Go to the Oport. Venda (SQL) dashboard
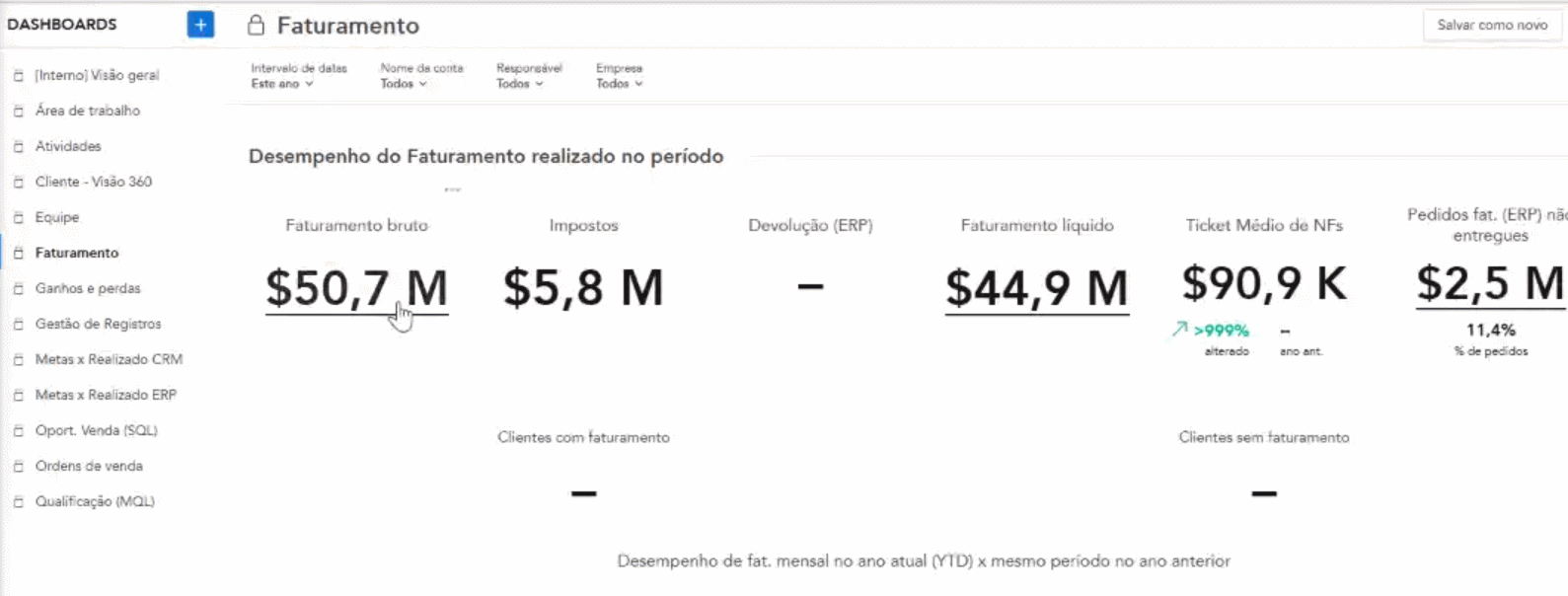Image resolution: width=1568 pixels, height=596 pixels. pyautogui.click(x=97, y=430)
